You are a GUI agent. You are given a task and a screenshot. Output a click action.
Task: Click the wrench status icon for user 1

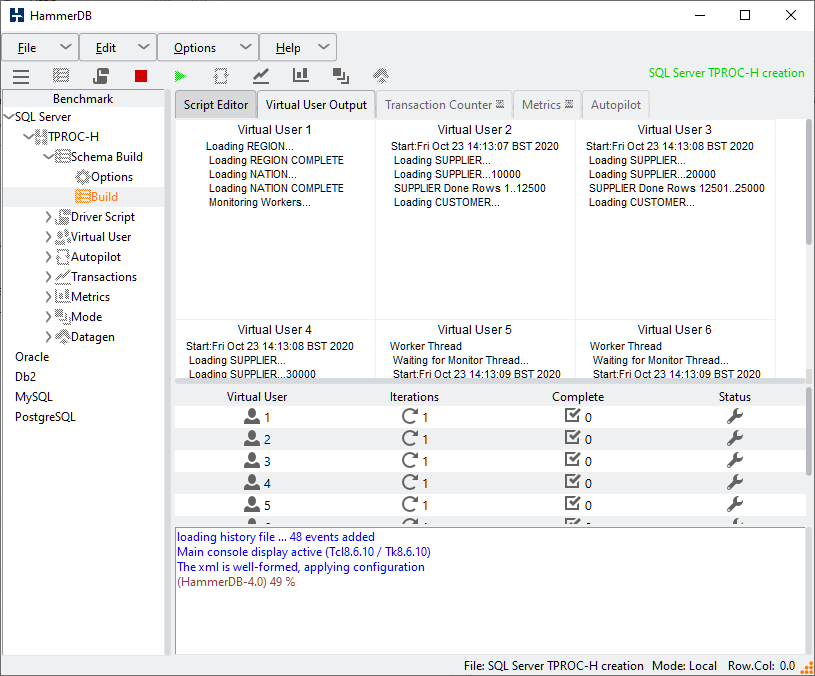734,416
